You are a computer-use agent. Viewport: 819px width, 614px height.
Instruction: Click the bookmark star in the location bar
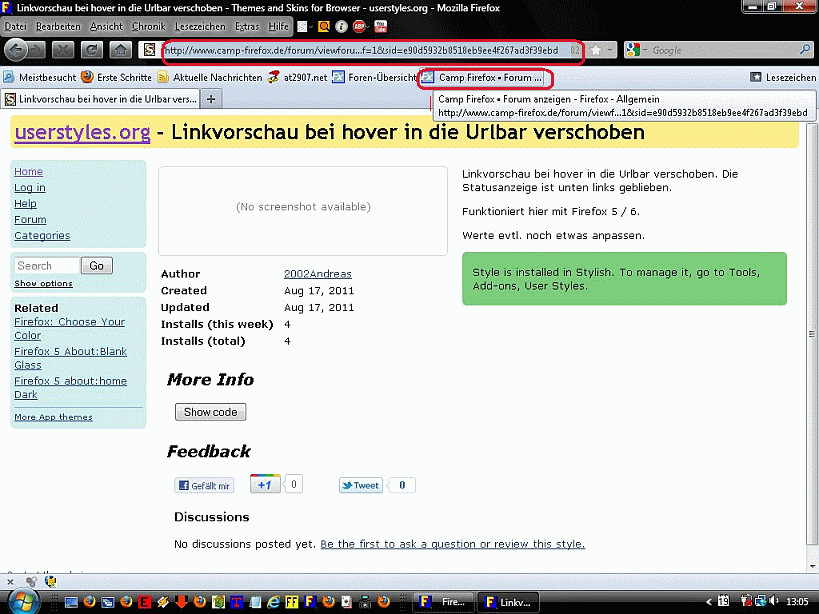(x=596, y=50)
